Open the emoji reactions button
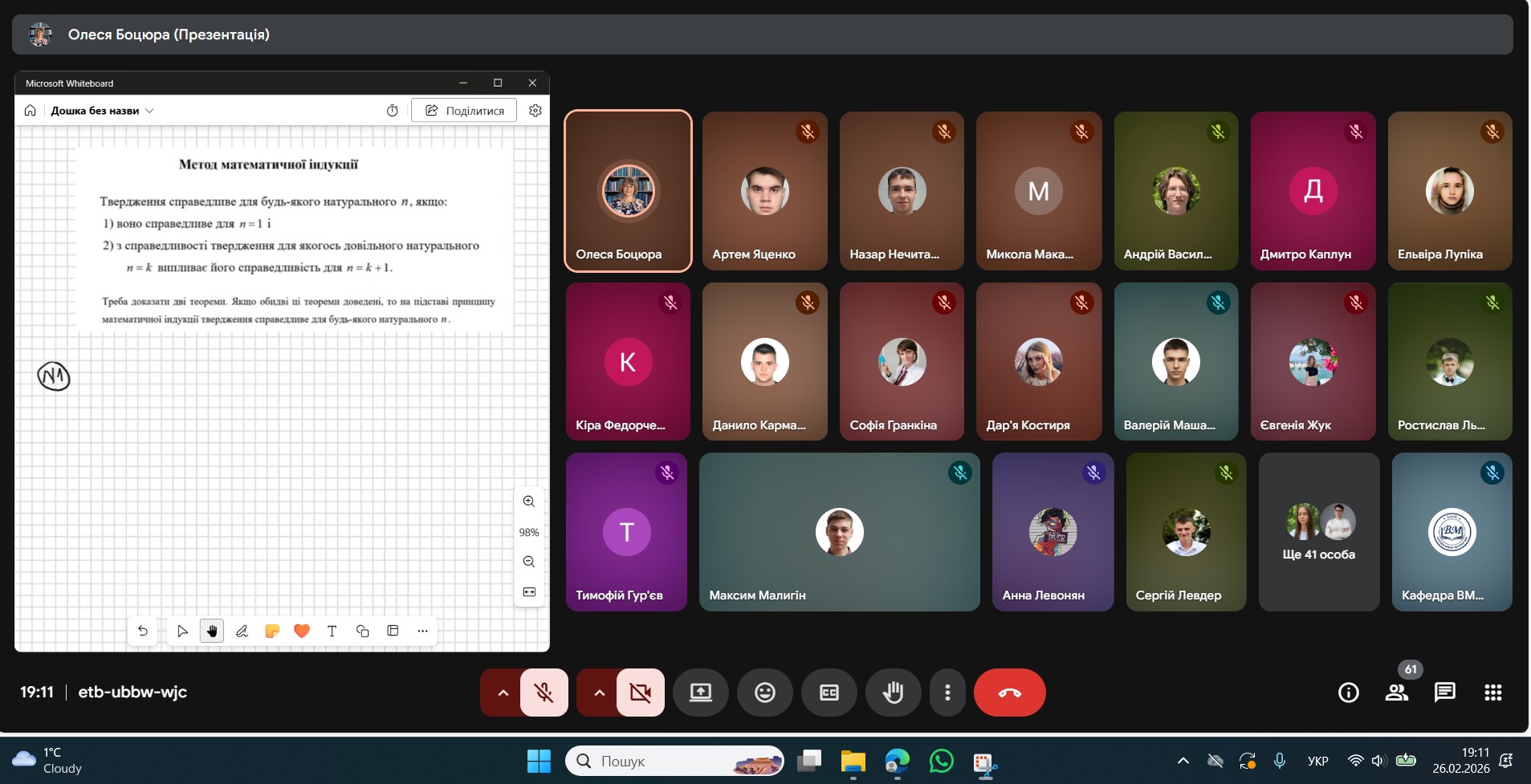The image size is (1531, 784). 764,693
